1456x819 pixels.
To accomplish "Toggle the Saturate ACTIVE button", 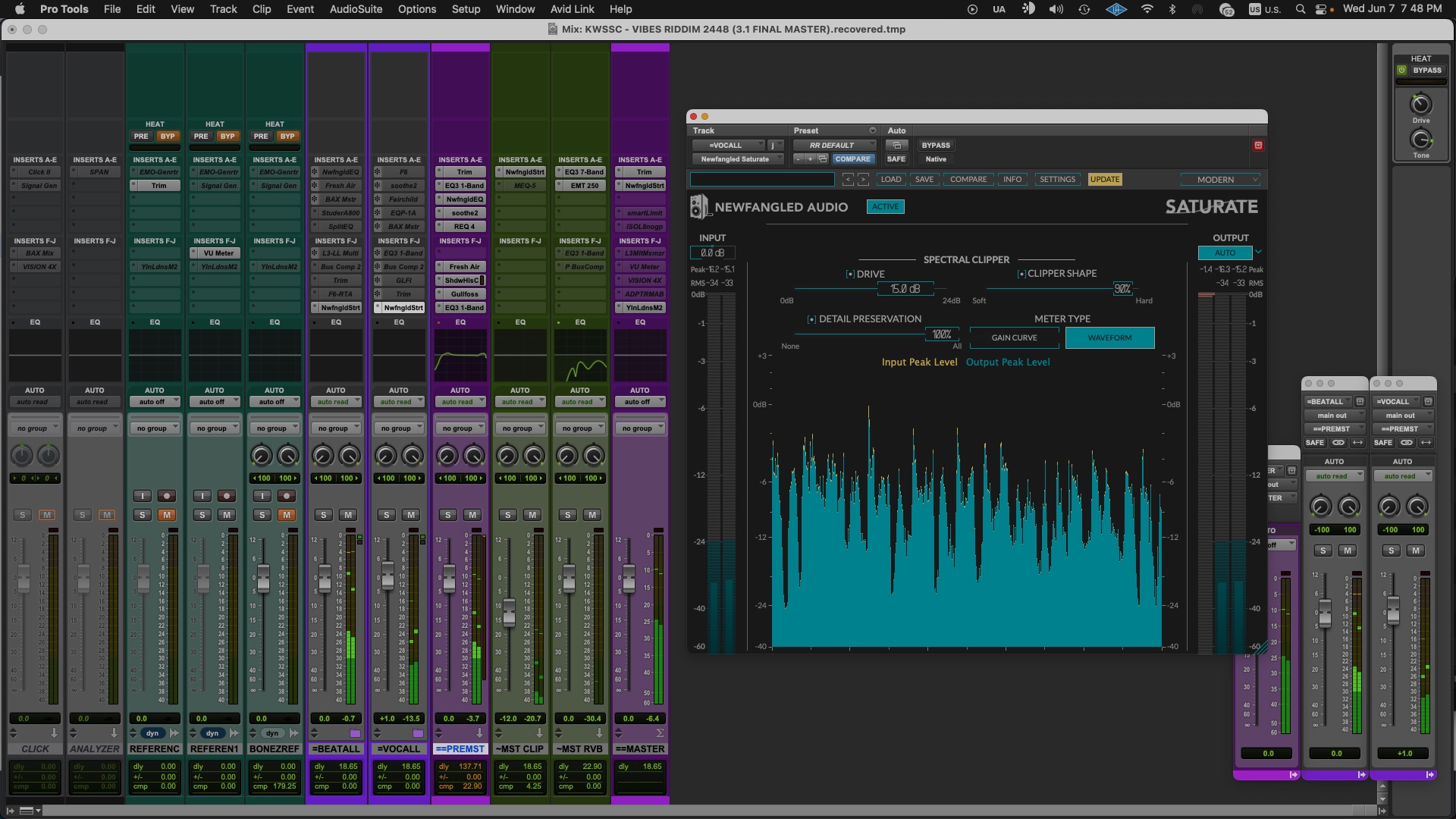I will pos(885,207).
